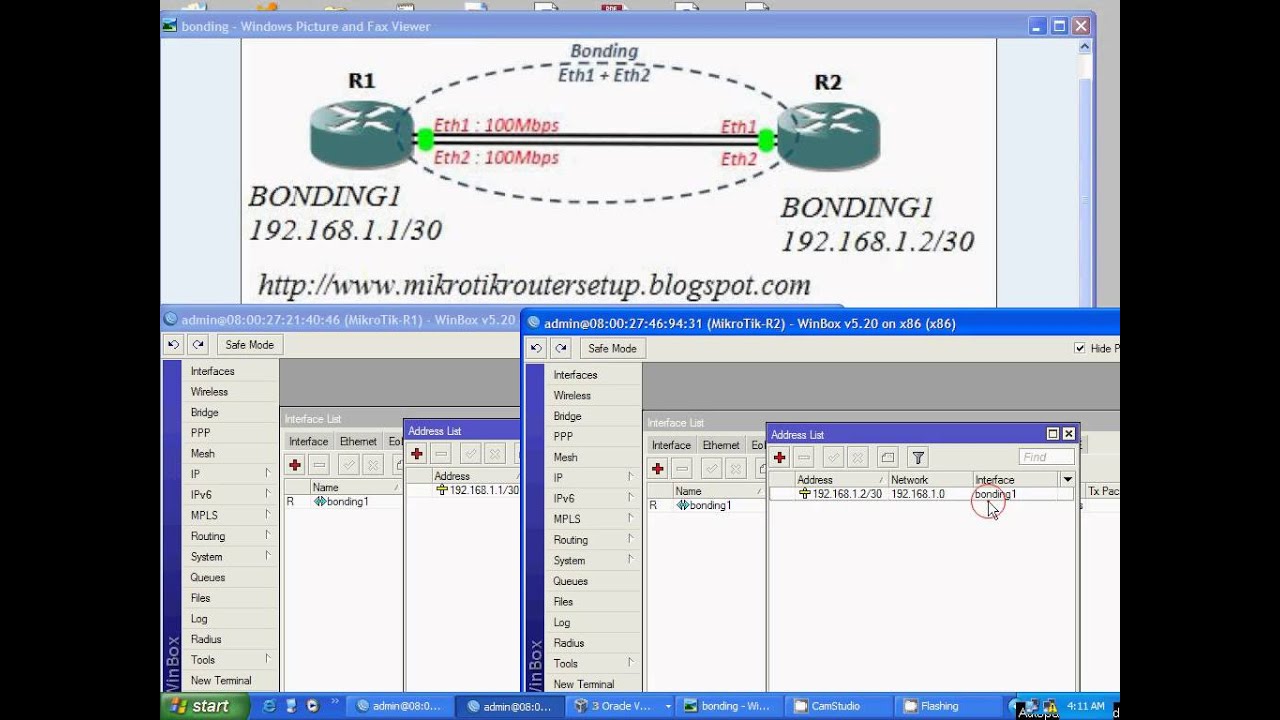Viewport: 1280px width, 720px height.
Task: Open Internet Explorer from the quick launch
Action: [x=269, y=706]
